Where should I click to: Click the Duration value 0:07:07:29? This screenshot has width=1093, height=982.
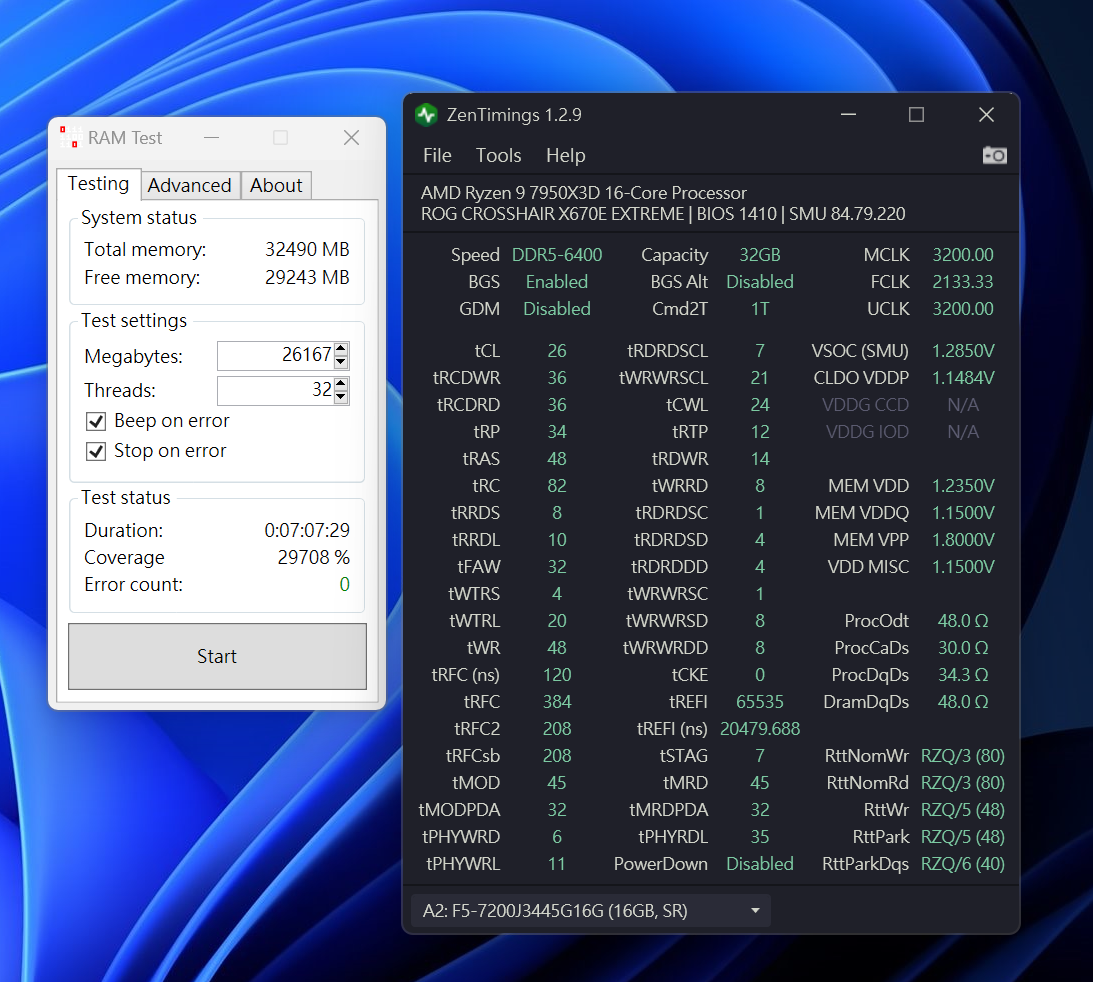click(307, 530)
